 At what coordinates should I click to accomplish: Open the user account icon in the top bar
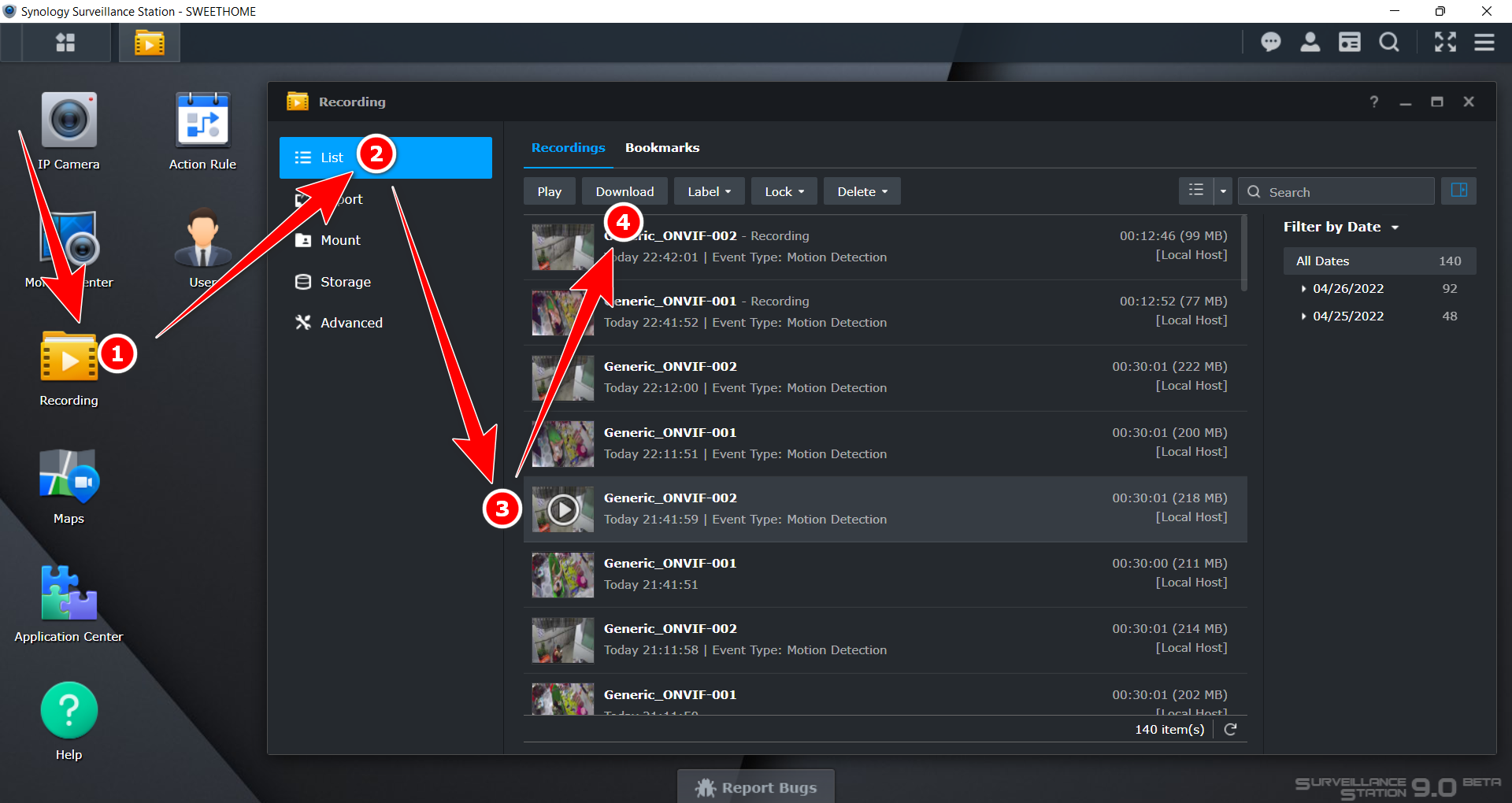1310,43
